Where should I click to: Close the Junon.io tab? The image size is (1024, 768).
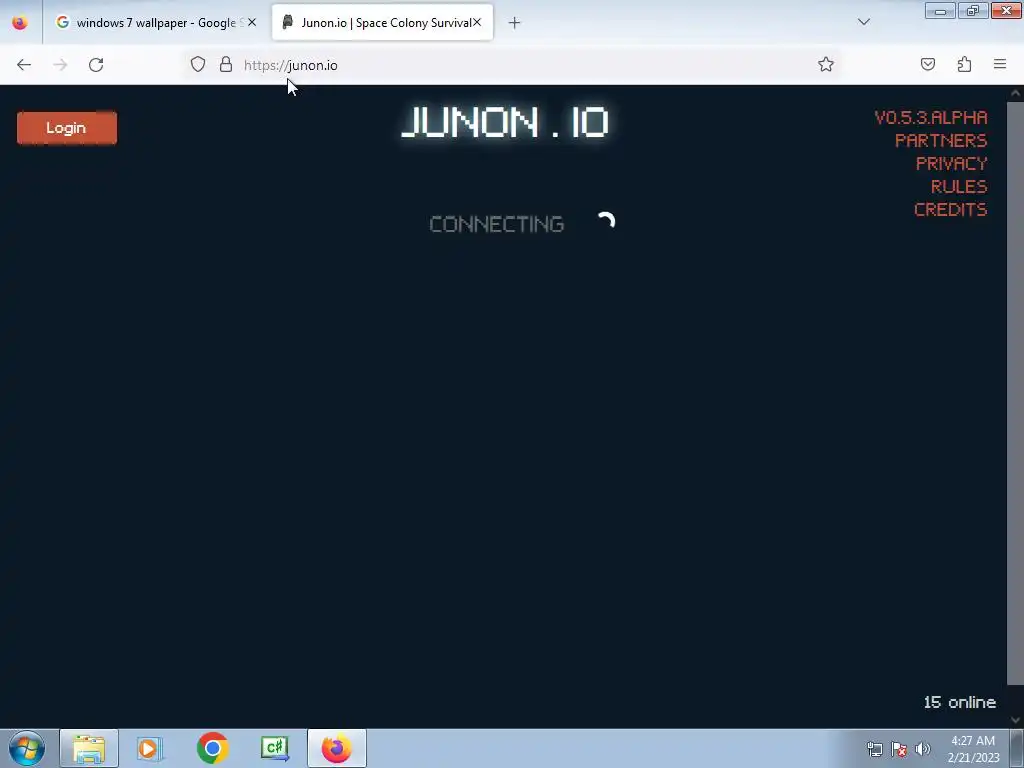click(x=477, y=23)
